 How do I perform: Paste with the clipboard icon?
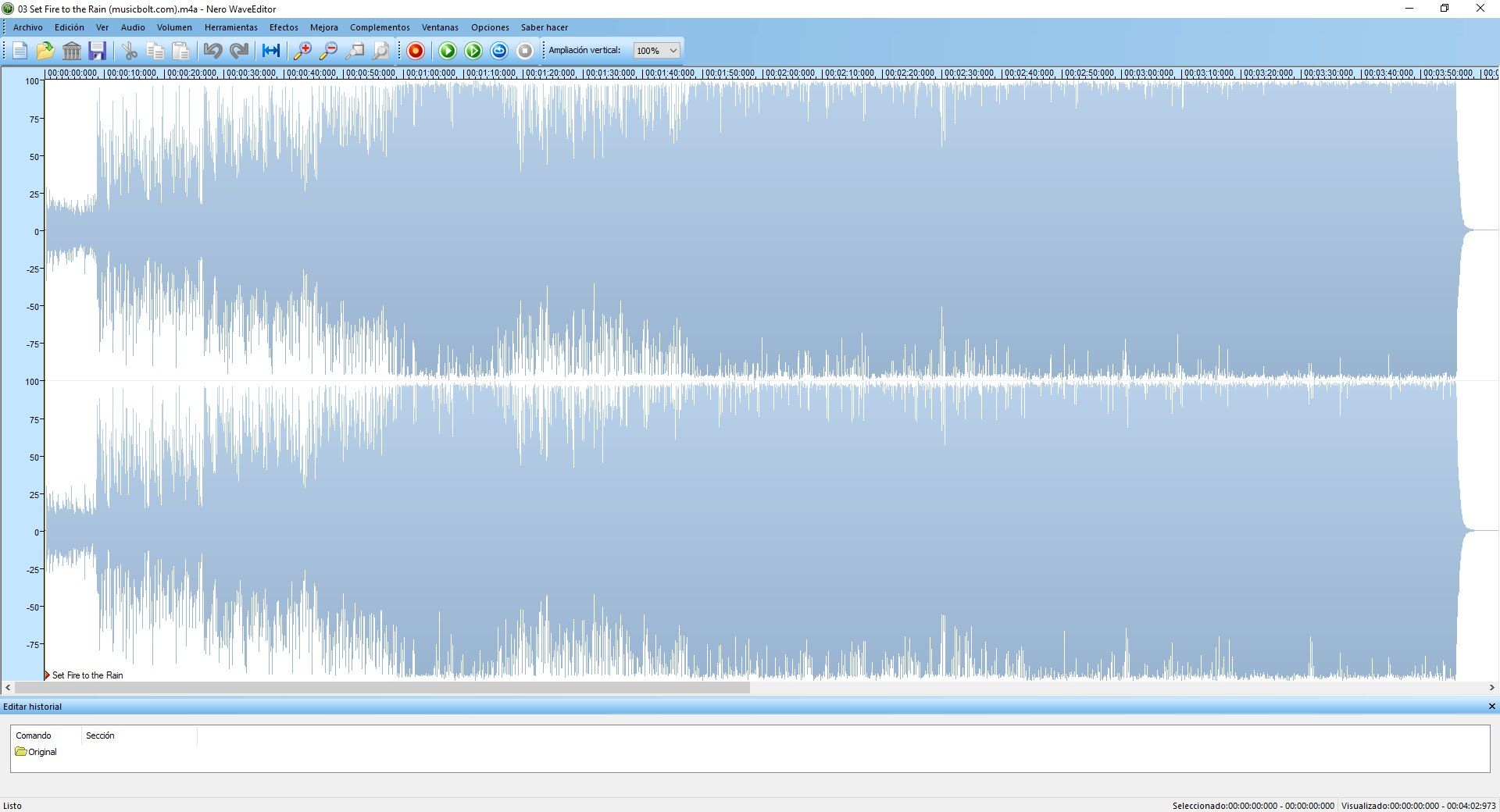point(181,51)
